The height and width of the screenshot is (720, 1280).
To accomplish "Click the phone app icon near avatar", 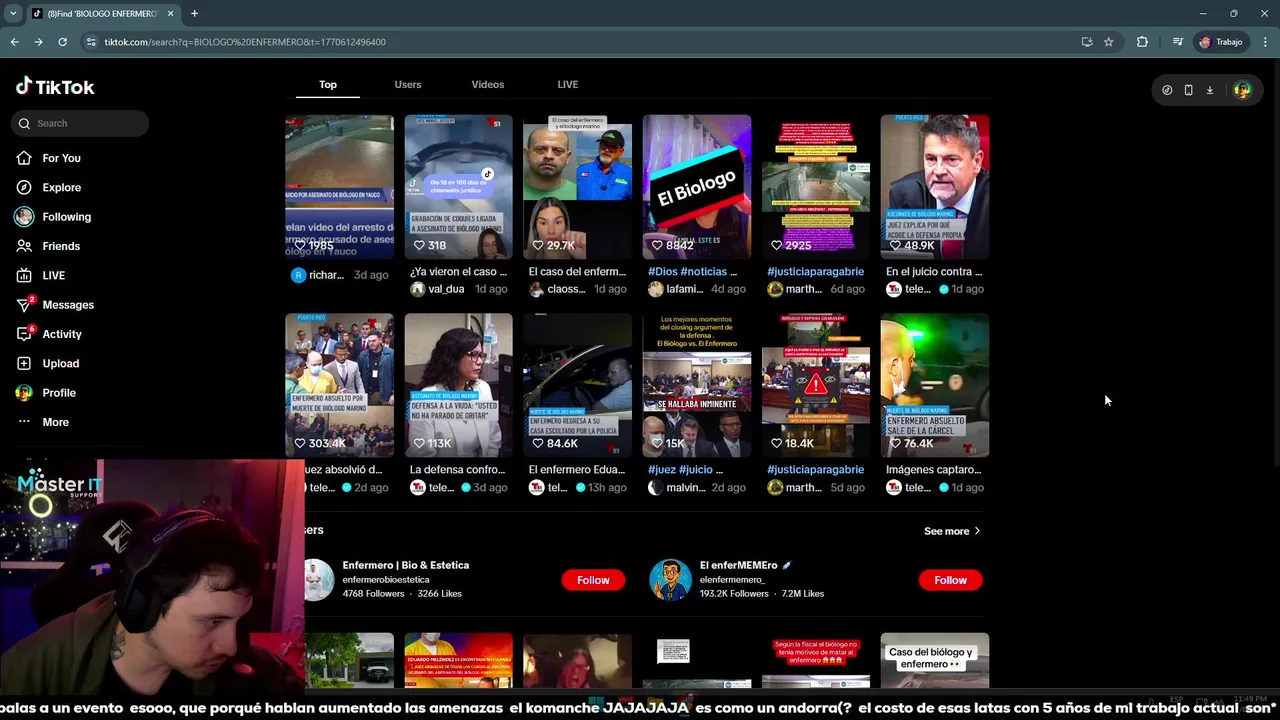I will coord(1188,90).
